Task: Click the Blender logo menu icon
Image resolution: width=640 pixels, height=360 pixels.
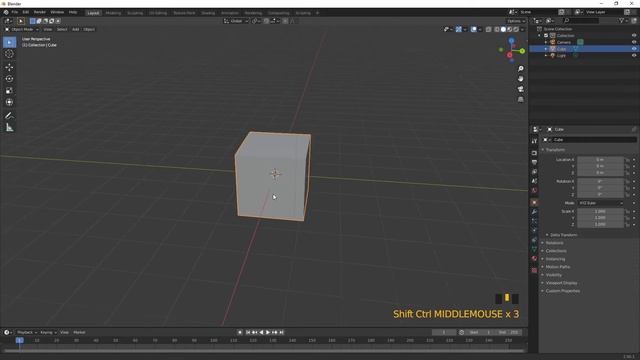Action: click(6, 12)
